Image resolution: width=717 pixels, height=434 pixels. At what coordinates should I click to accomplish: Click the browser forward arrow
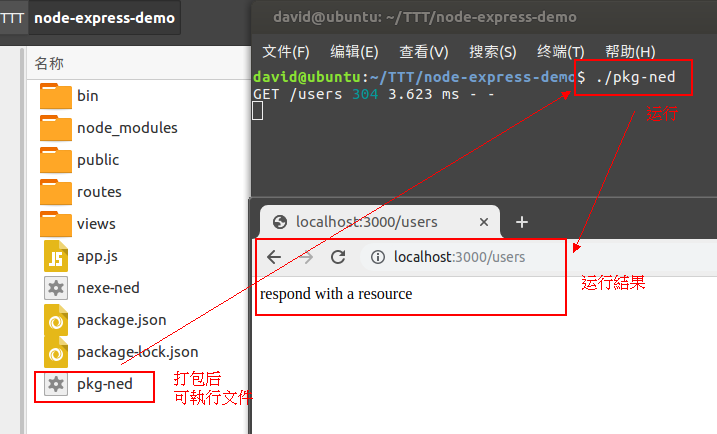point(306,257)
